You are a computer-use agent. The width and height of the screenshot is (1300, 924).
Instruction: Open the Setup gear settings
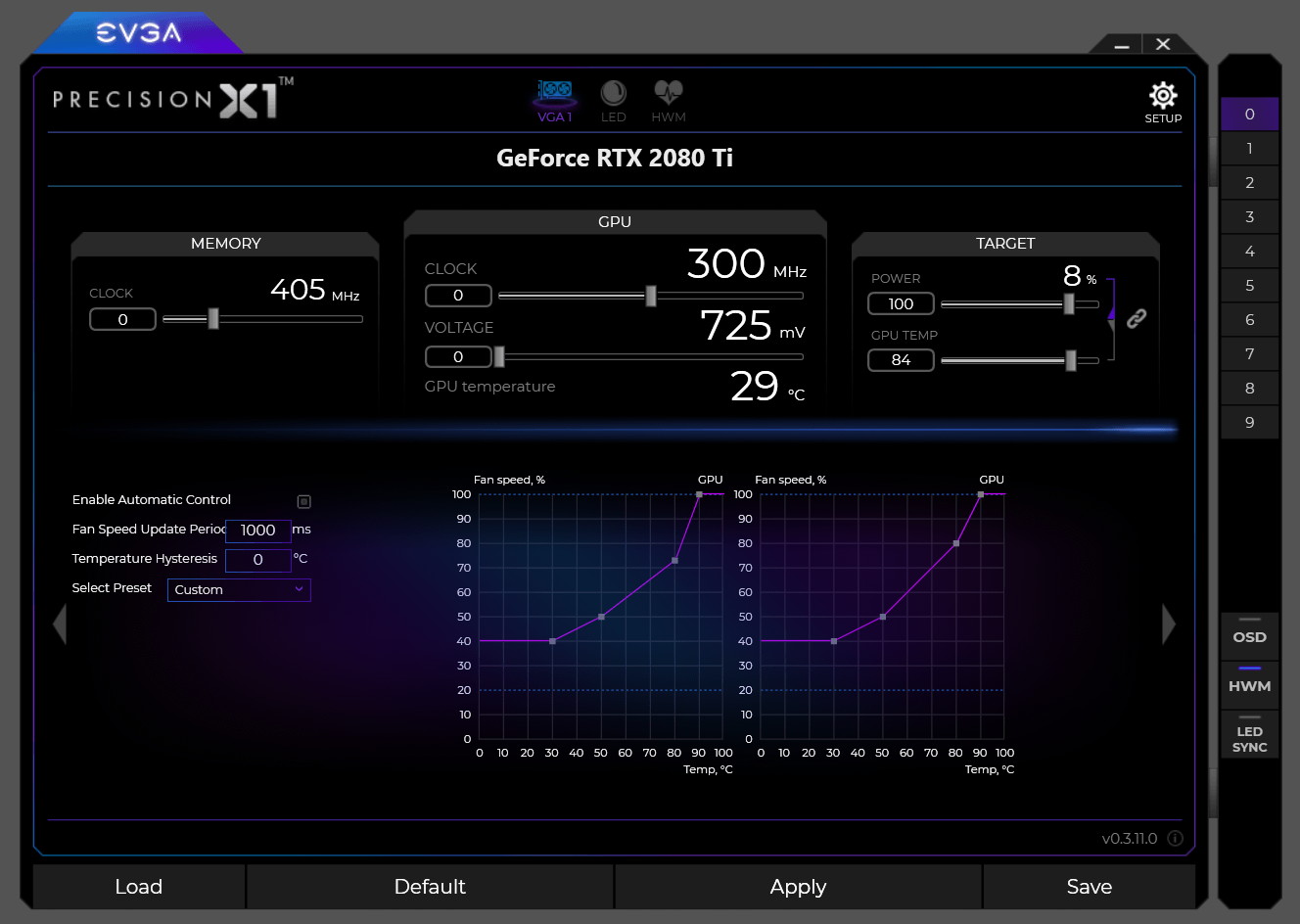(x=1163, y=103)
